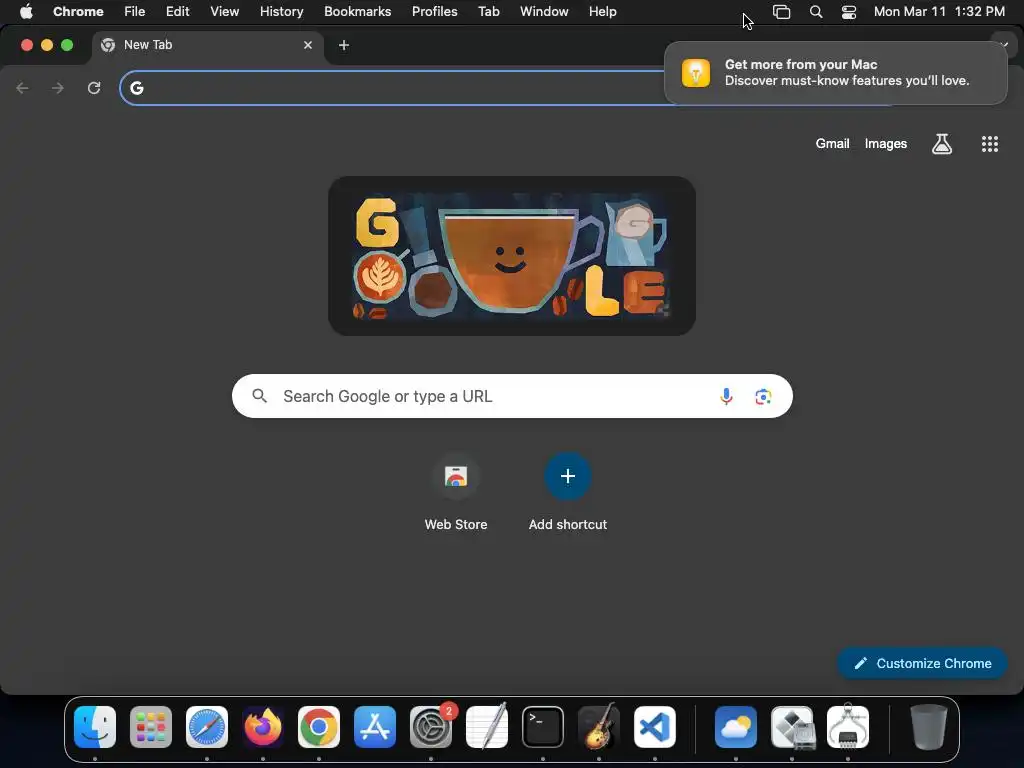Click the back navigation arrow

pos(22,88)
